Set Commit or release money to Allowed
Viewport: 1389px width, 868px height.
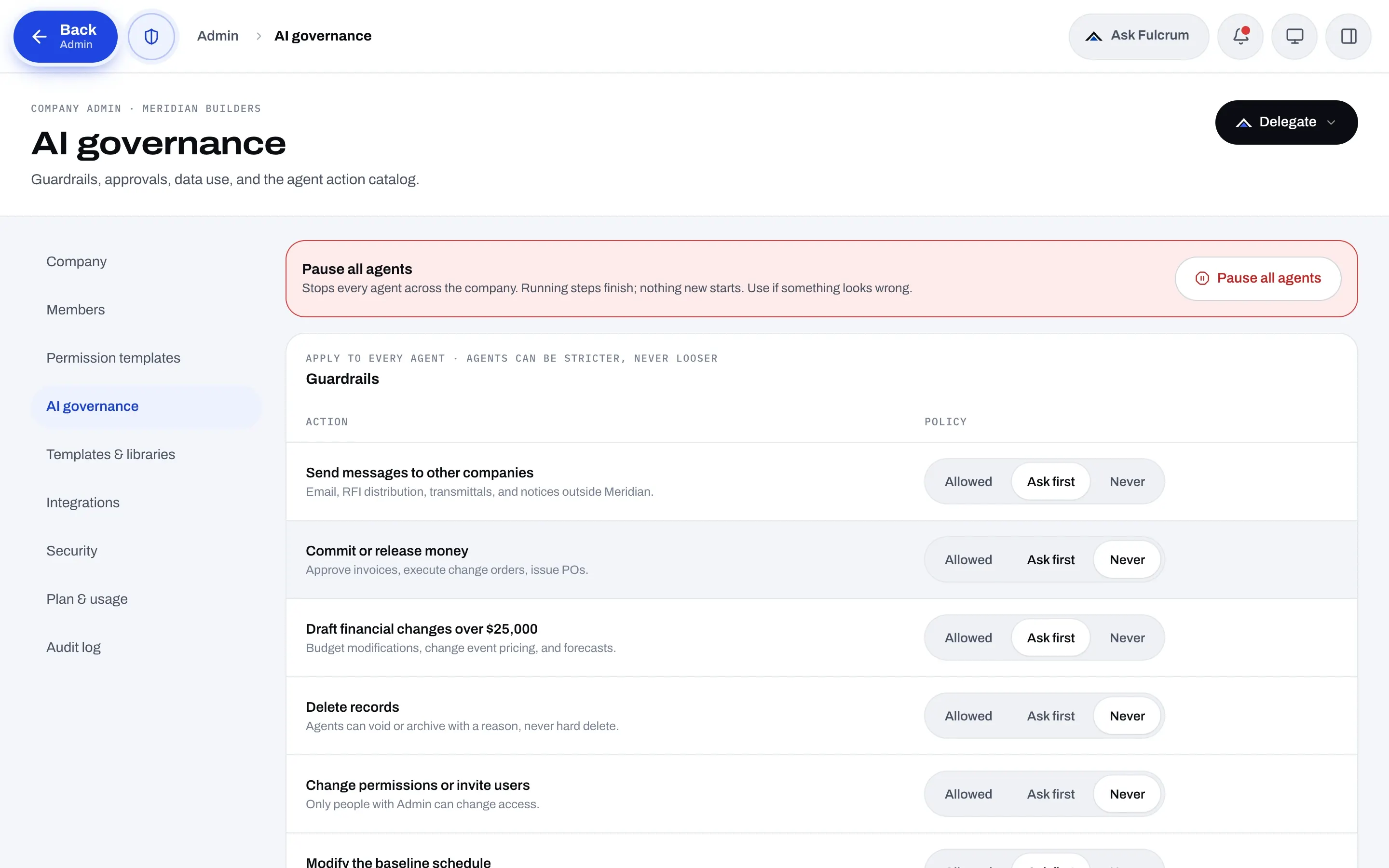pos(967,560)
